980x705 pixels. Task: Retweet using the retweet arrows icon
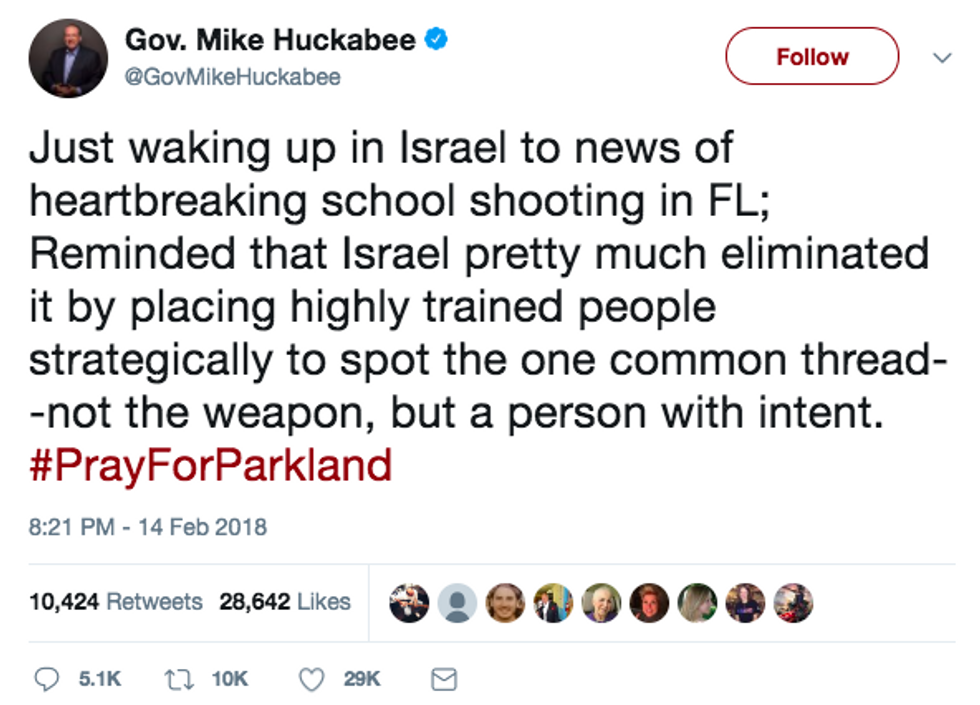179,679
